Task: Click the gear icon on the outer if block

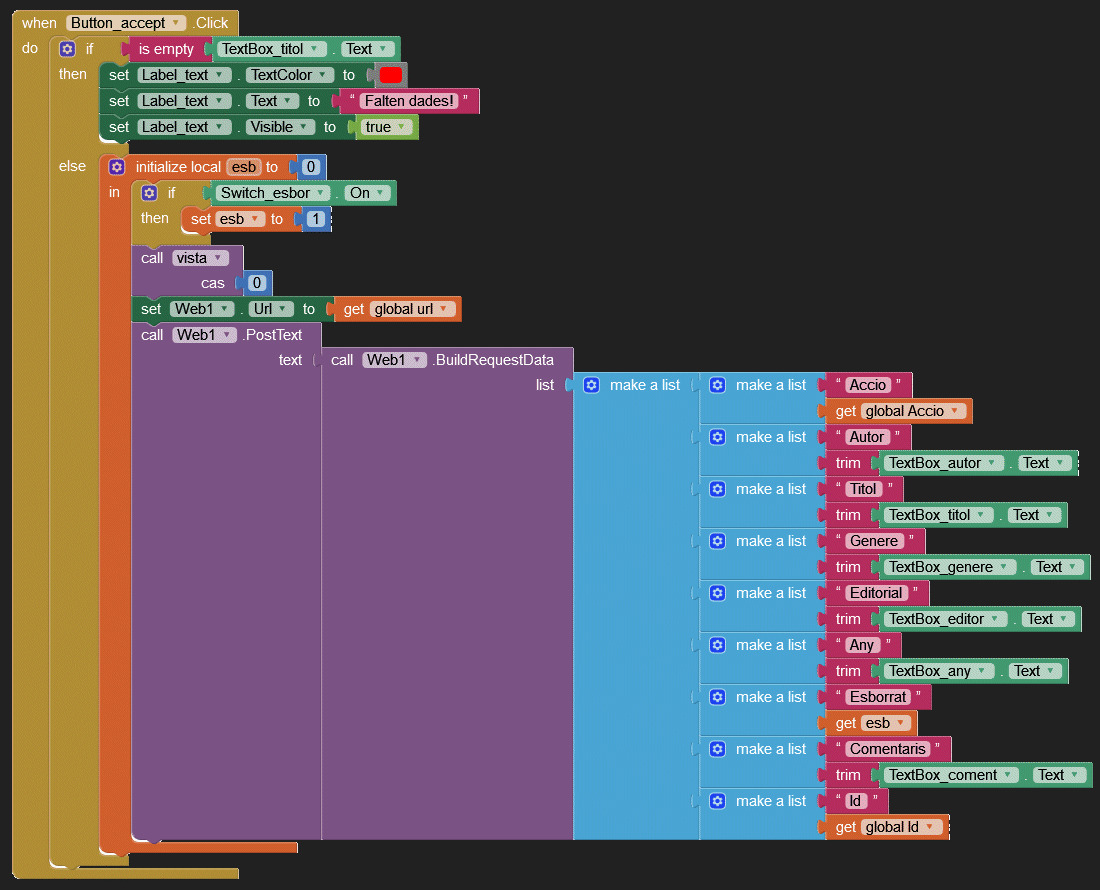Action: [67, 49]
